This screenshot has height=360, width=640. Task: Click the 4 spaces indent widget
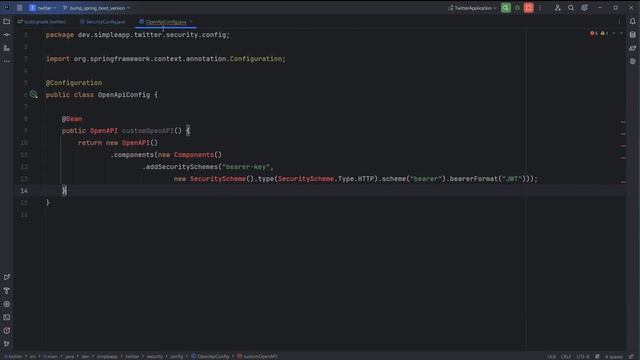tap(613, 357)
